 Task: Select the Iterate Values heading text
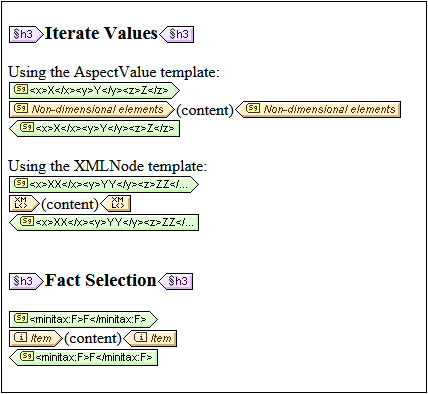pyautogui.click(x=101, y=33)
